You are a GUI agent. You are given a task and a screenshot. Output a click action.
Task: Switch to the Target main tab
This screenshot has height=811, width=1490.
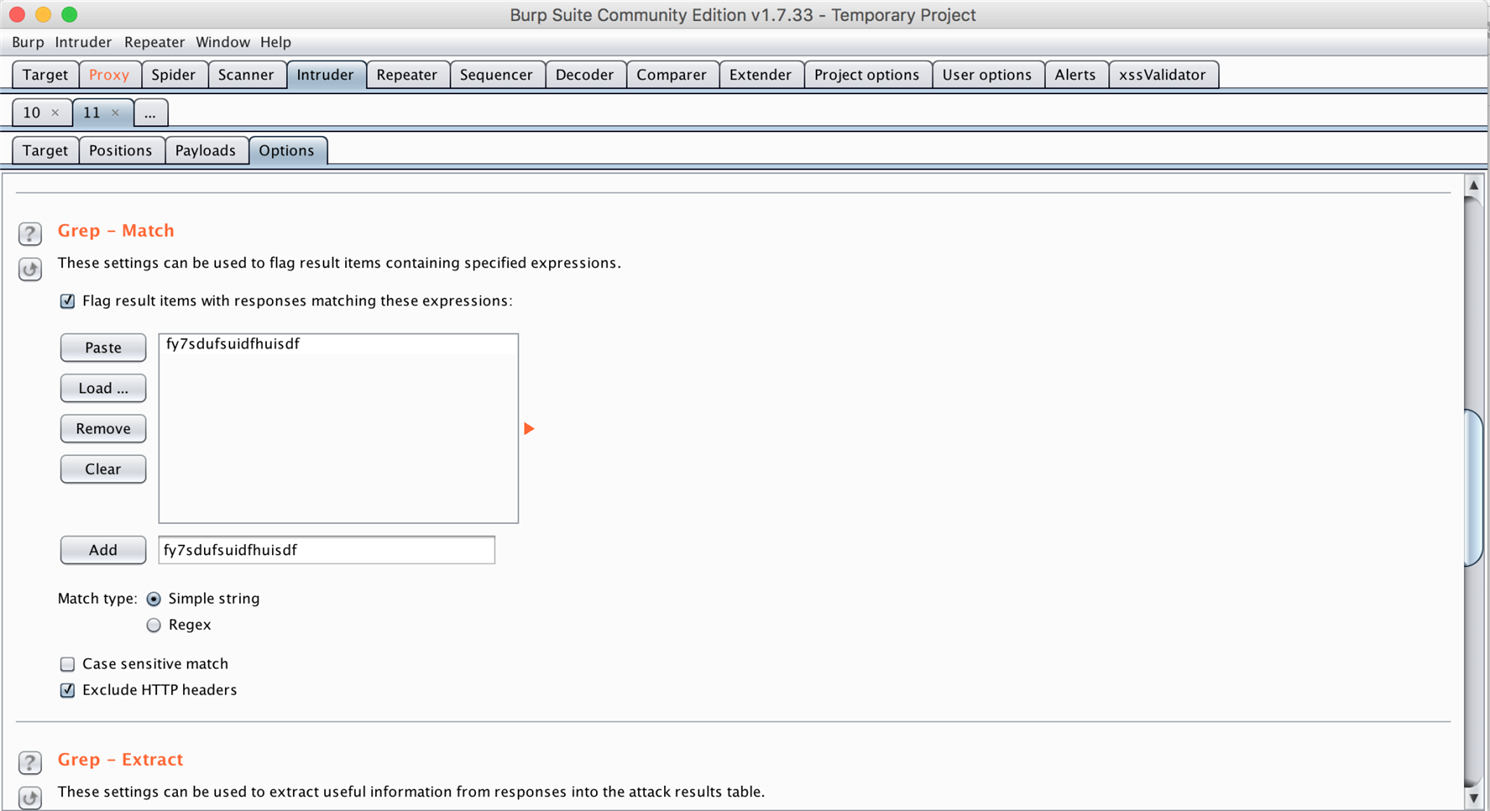coord(46,75)
